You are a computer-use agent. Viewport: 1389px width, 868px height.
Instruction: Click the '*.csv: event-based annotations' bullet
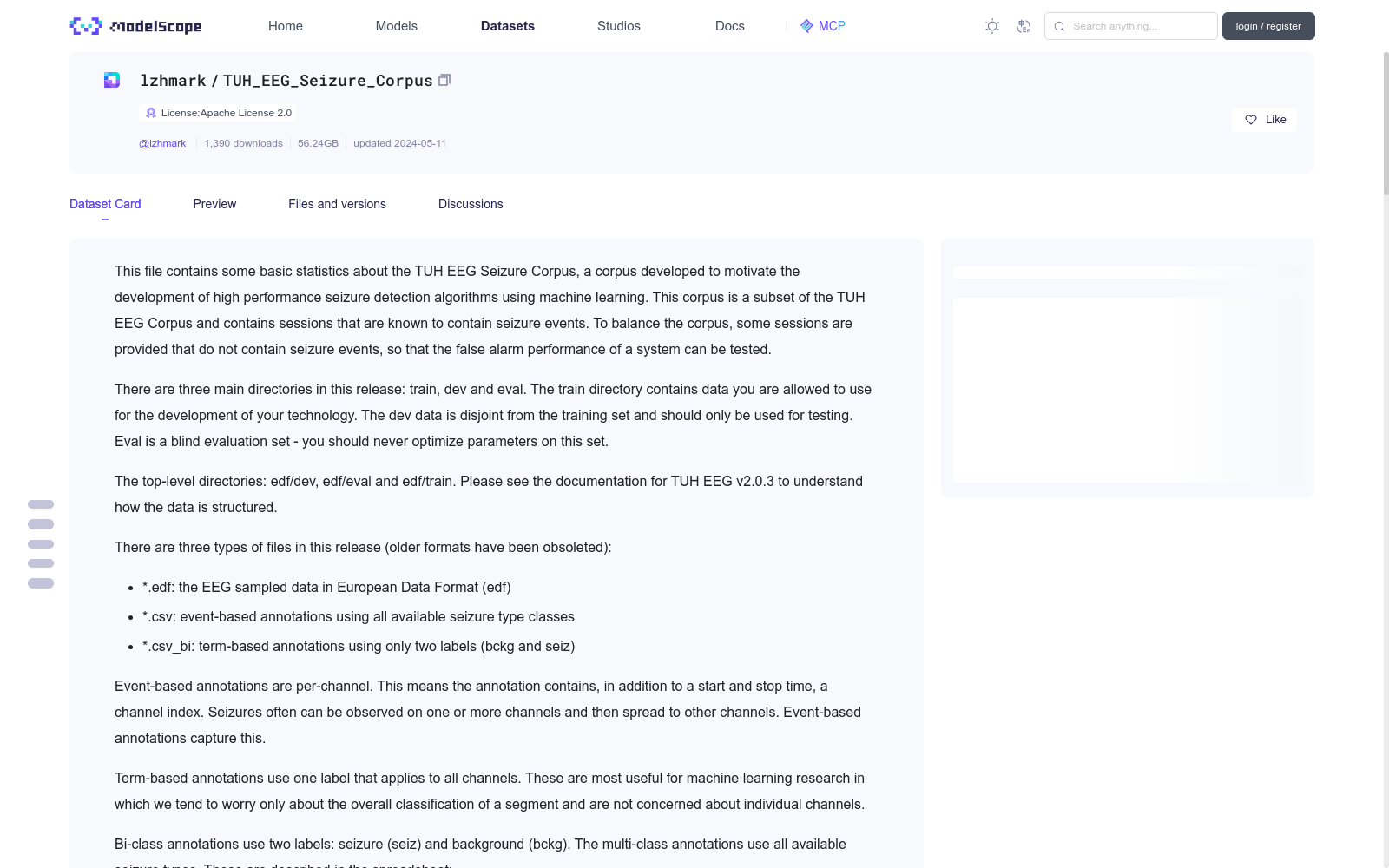pyautogui.click(x=359, y=616)
